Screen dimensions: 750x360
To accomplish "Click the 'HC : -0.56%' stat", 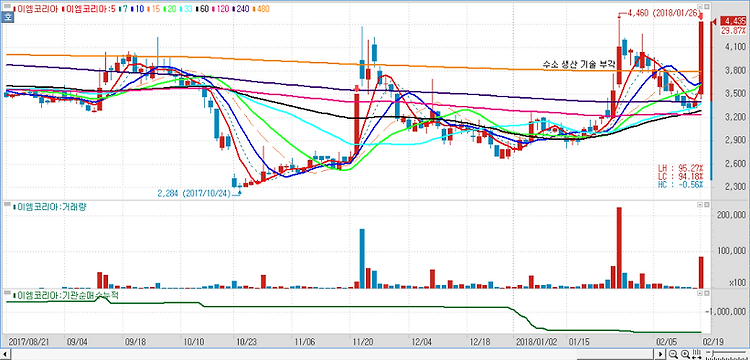I will (x=680, y=184).
